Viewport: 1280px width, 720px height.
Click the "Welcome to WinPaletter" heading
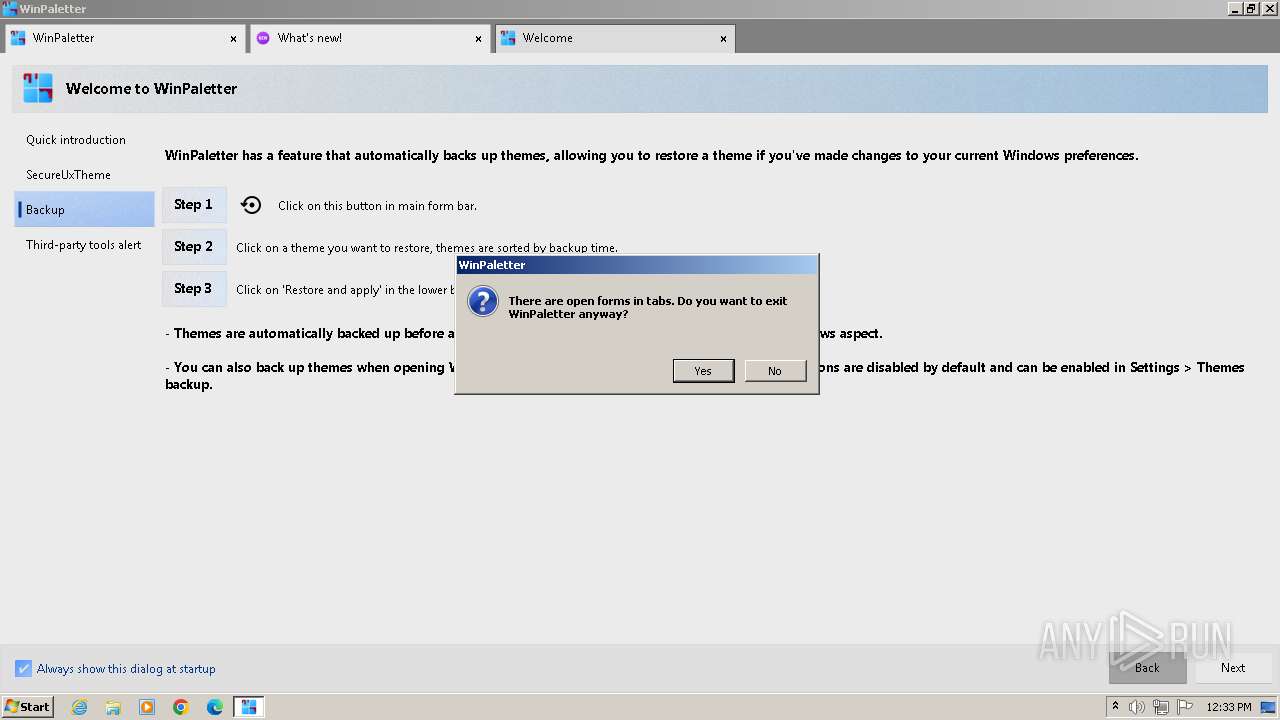pos(151,89)
